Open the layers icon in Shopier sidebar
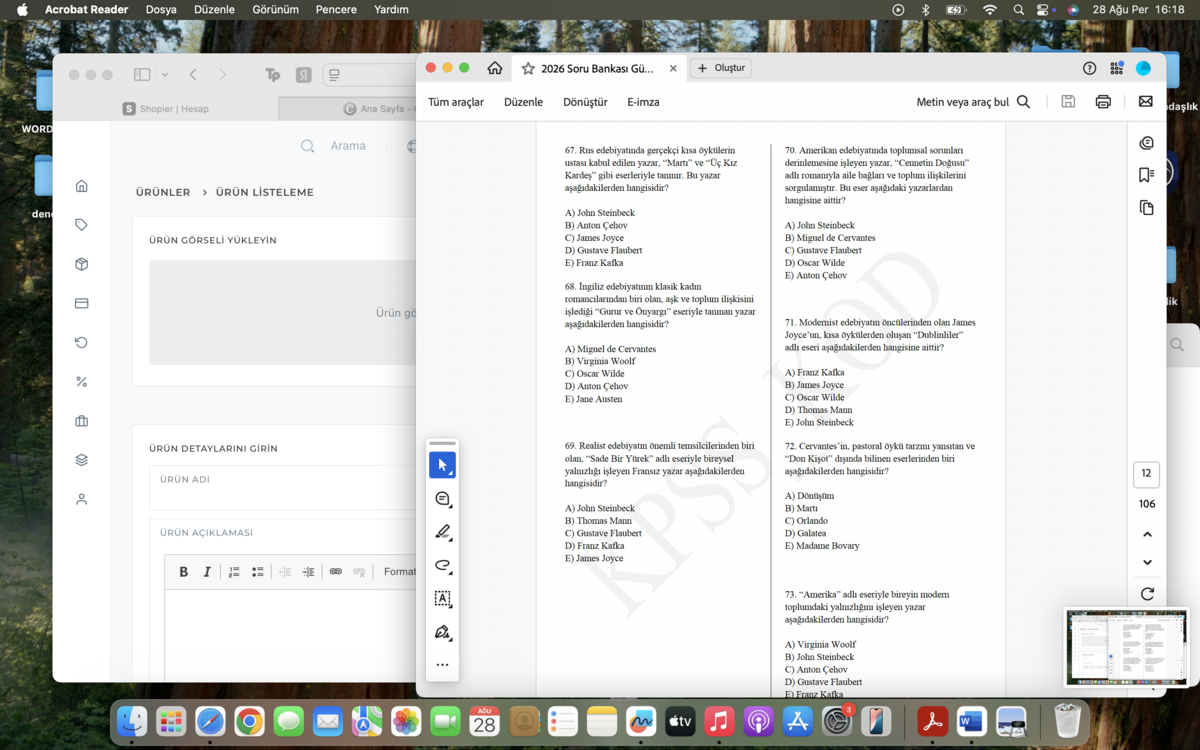The image size is (1200, 750). tap(82, 460)
